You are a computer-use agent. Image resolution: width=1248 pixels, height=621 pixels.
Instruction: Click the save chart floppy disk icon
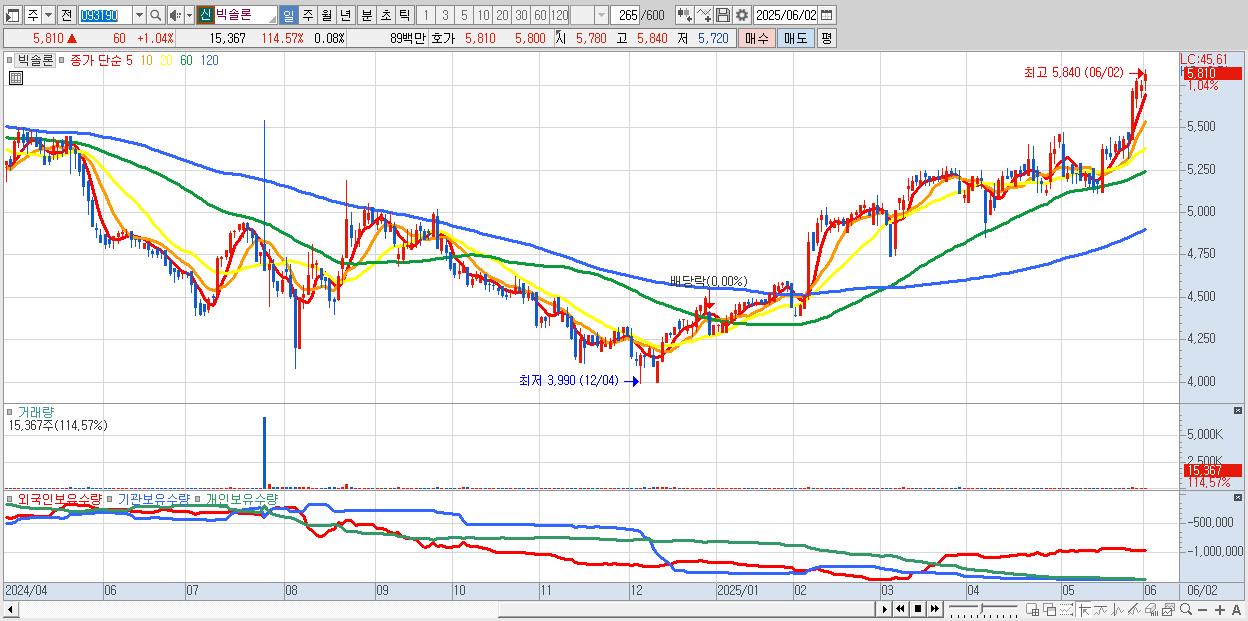(x=723, y=15)
